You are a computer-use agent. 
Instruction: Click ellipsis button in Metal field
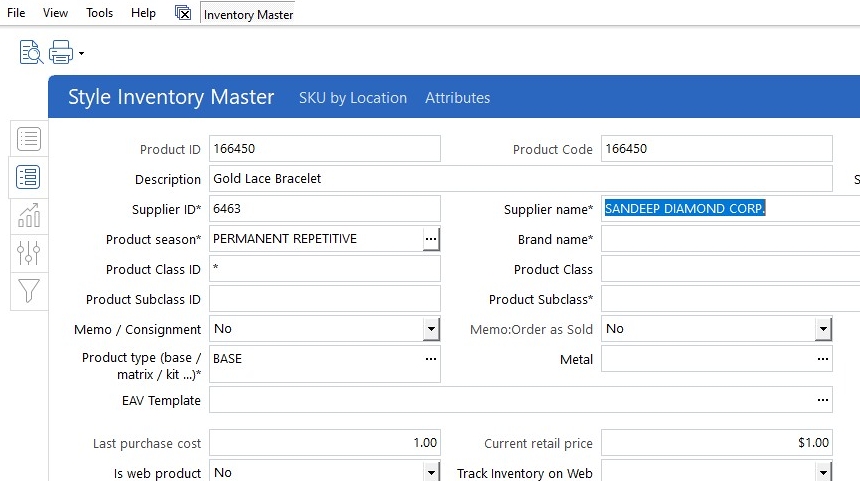823,359
